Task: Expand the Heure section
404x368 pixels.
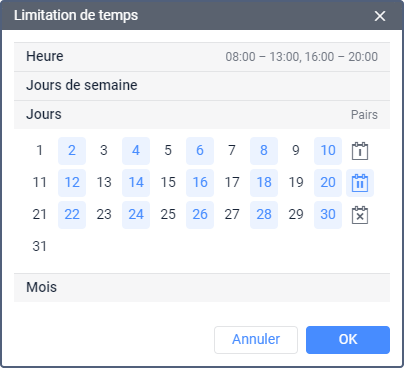Action: pyautogui.click(x=202, y=57)
